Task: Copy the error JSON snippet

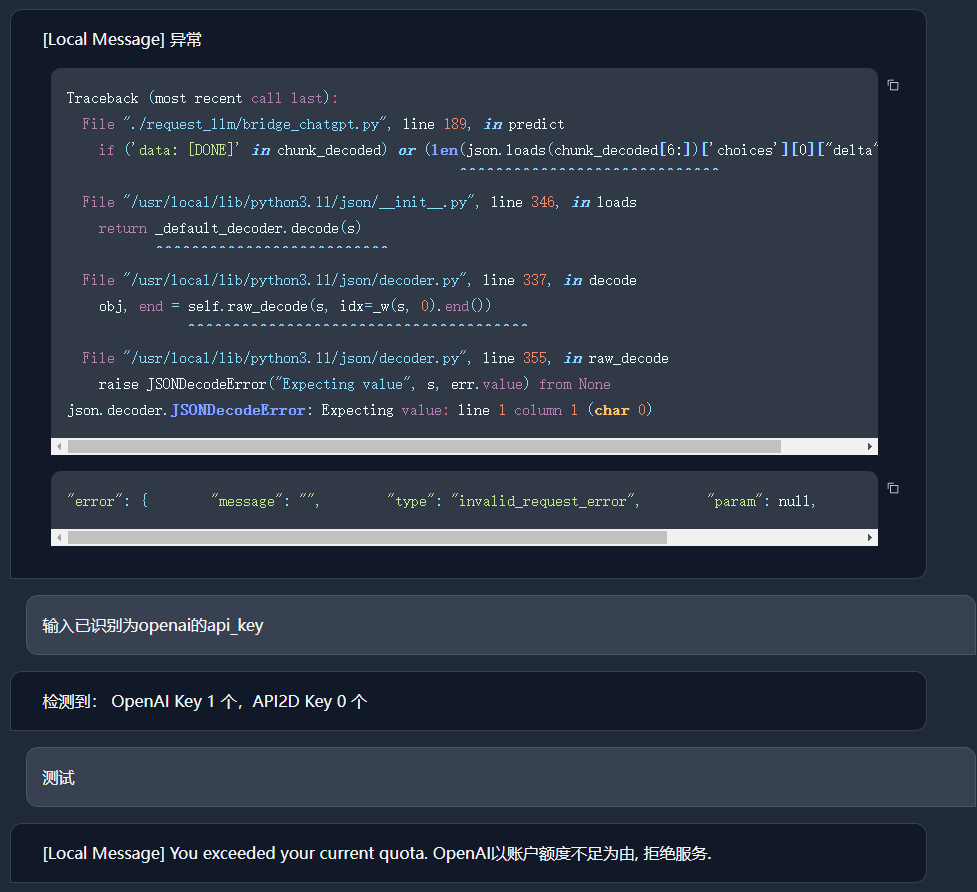Action: tap(892, 488)
